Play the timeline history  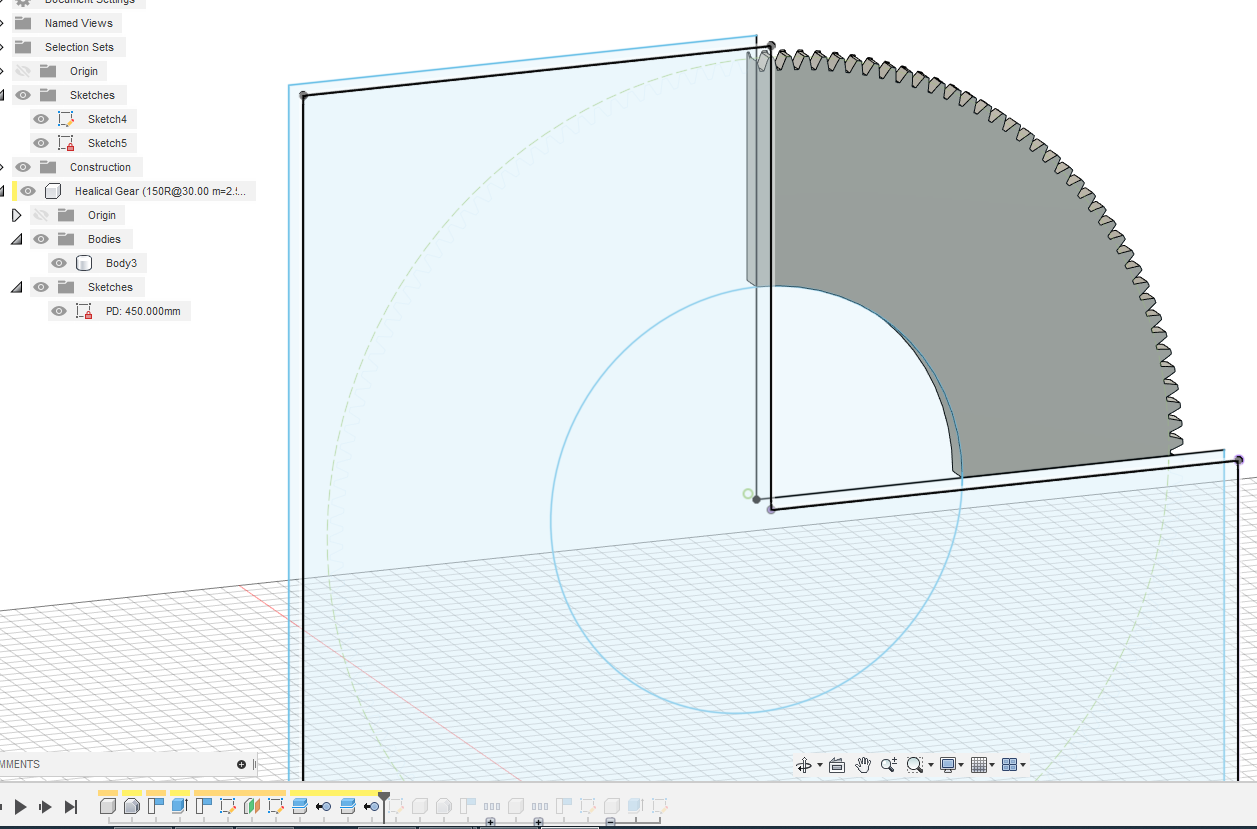click(20, 806)
